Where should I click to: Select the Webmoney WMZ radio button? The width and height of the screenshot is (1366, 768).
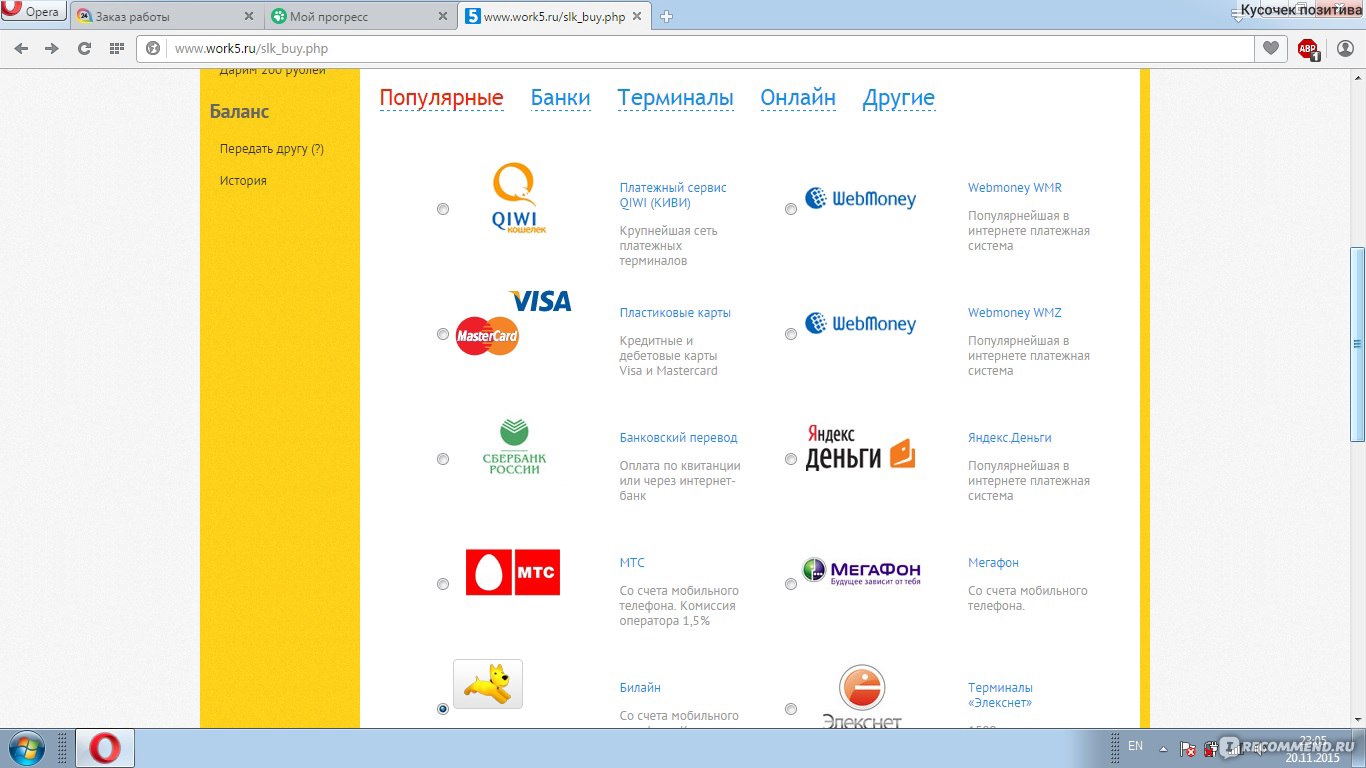tap(791, 334)
